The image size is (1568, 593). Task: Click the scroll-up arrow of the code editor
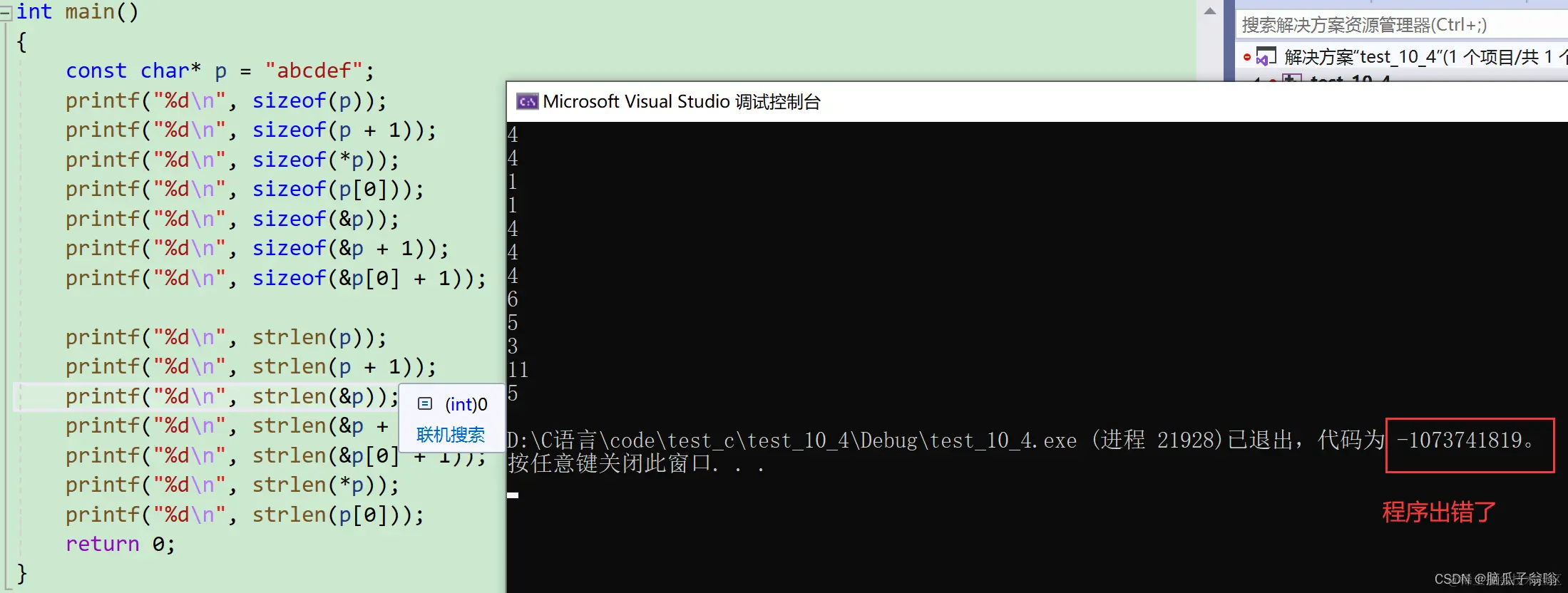[x=1209, y=11]
